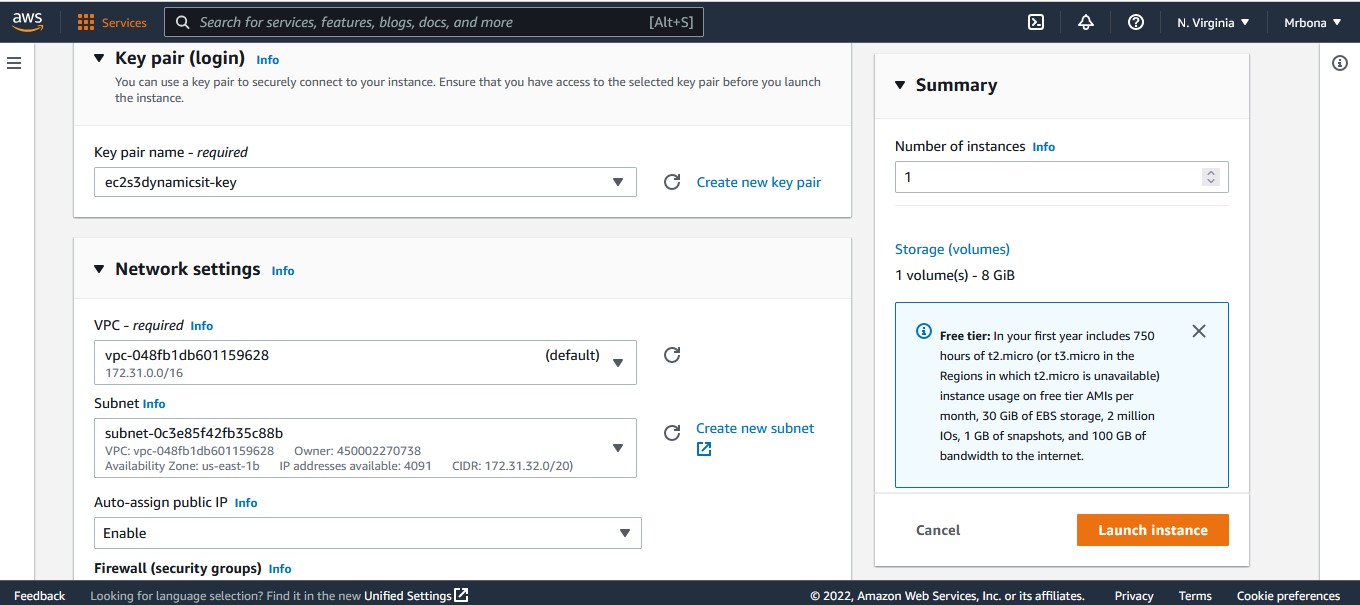This screenshot has width=1360, height=605.
Task: Open the N. Virginia region menu
Action: (1211, 21)
